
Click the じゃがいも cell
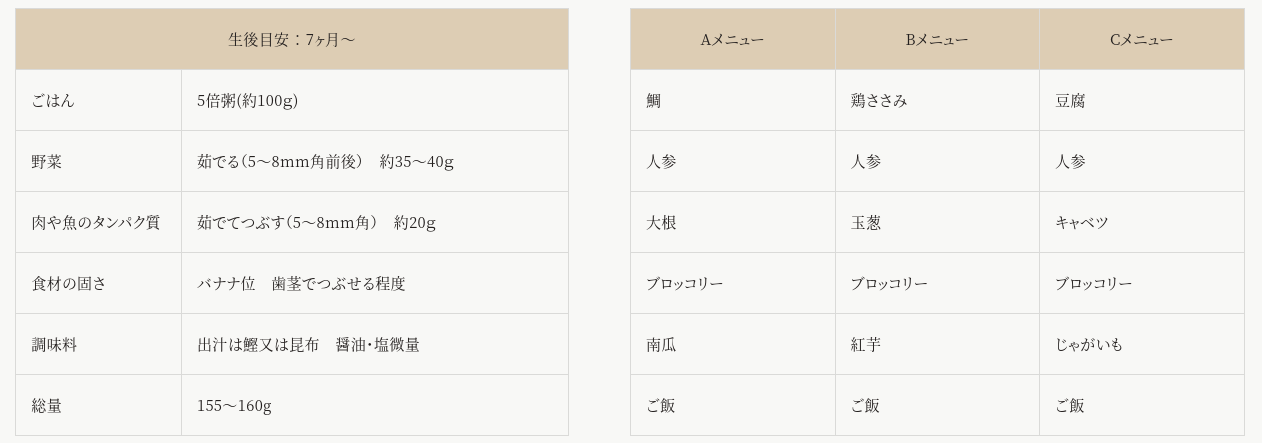pos(1141,344)
